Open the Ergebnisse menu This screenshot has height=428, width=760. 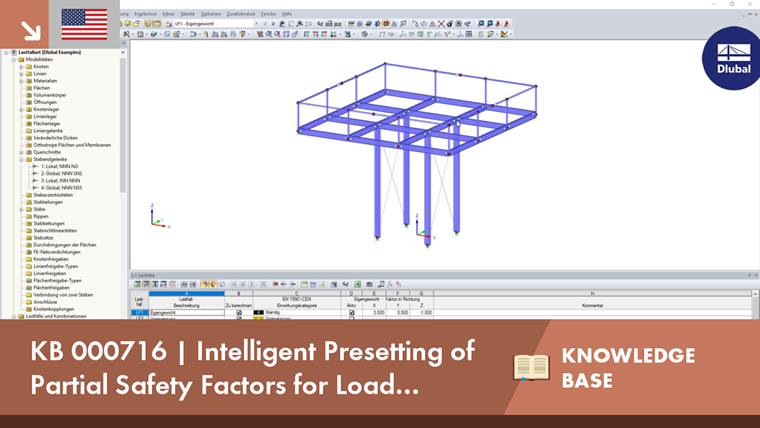tap(145, 14)
